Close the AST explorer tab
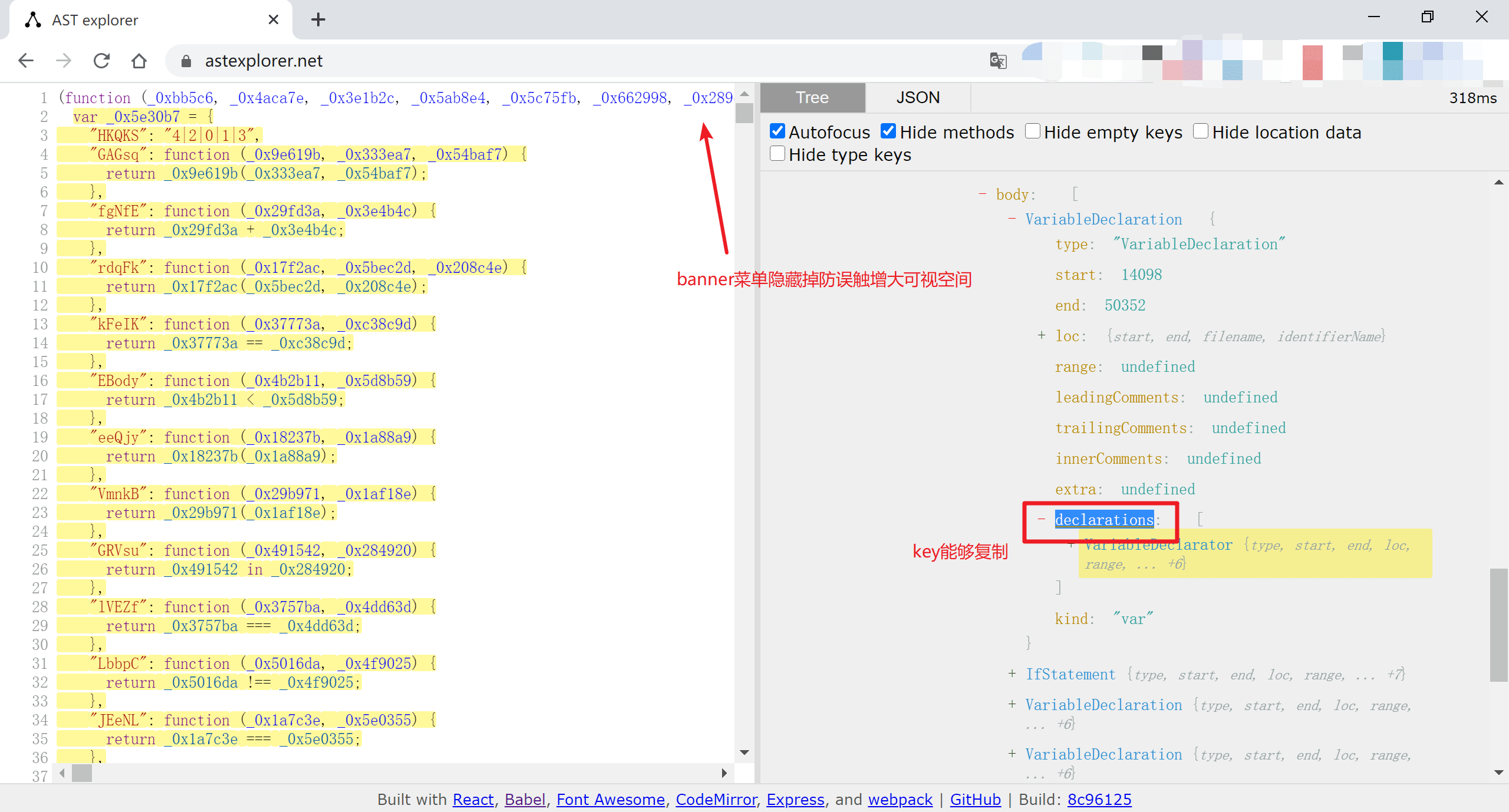1509x812 pixels. [273, 20]
